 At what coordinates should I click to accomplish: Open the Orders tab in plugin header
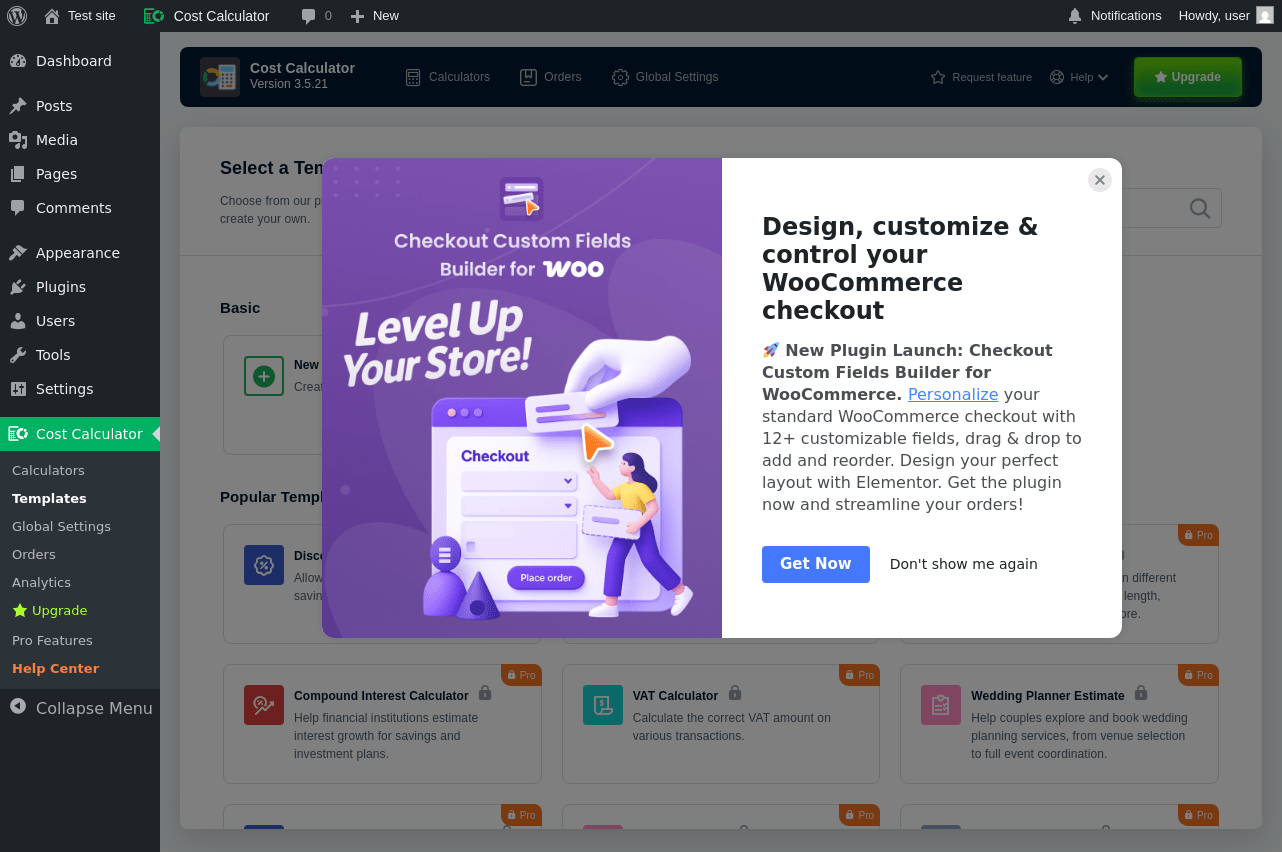point(551,77)
